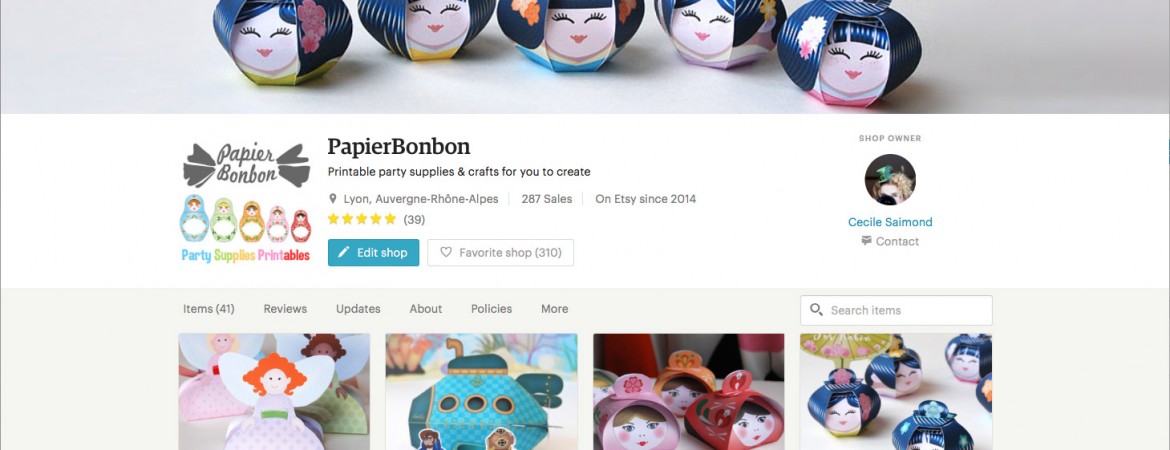Open the fairy doll item thumbnail

coord(274,392)
